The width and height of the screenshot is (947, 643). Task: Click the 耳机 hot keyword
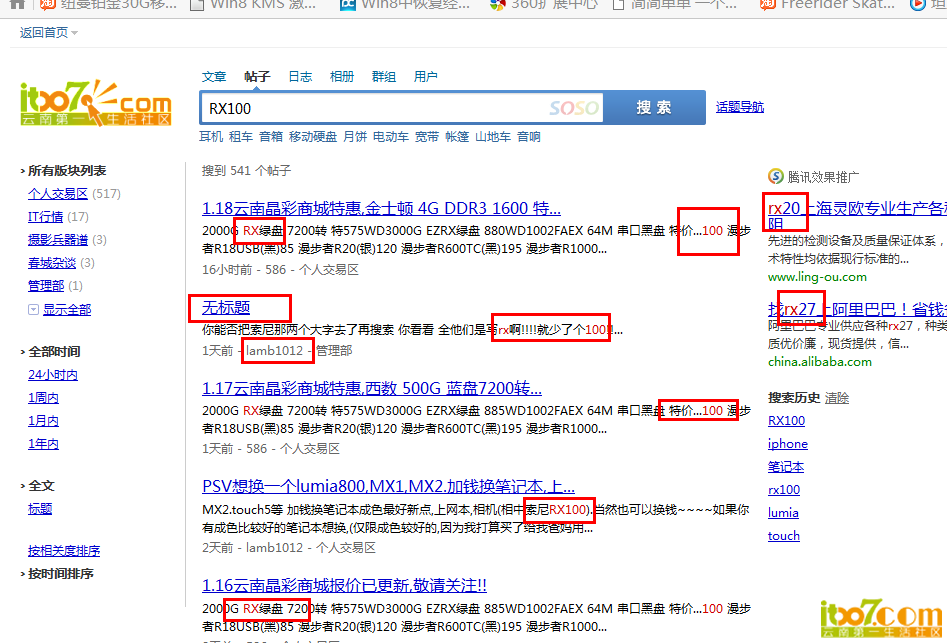[x=211, y=137]
